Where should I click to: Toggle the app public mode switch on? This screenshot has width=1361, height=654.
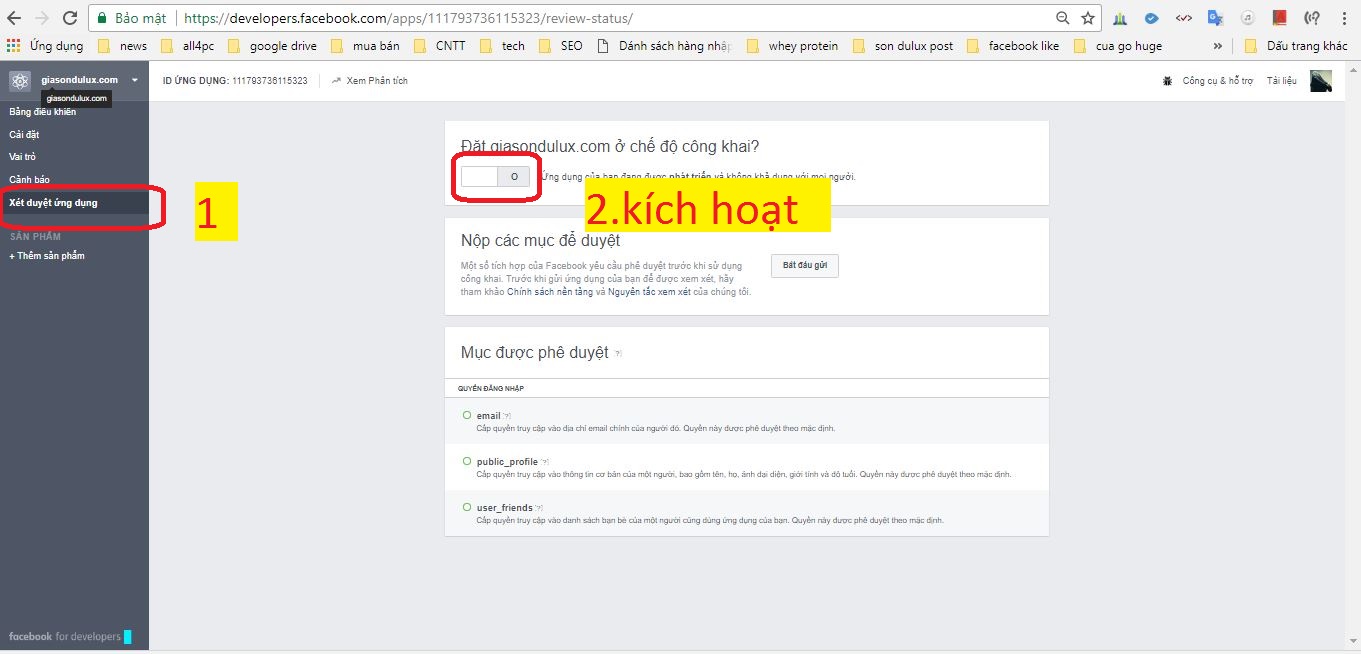tap(495, 176)
